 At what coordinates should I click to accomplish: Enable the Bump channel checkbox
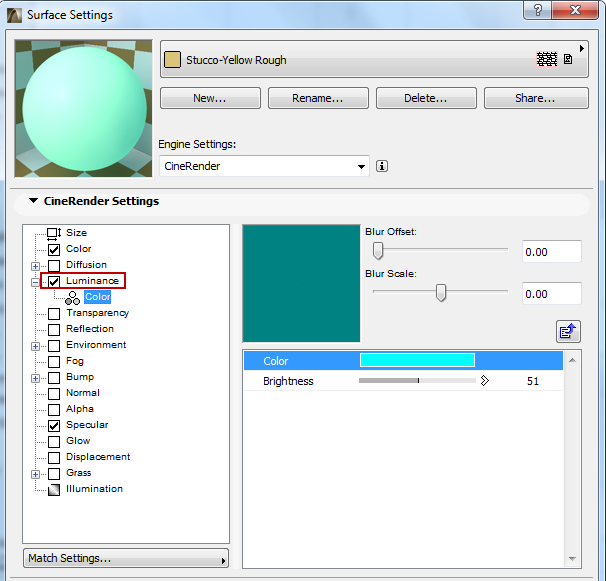[x=54, y=378]
